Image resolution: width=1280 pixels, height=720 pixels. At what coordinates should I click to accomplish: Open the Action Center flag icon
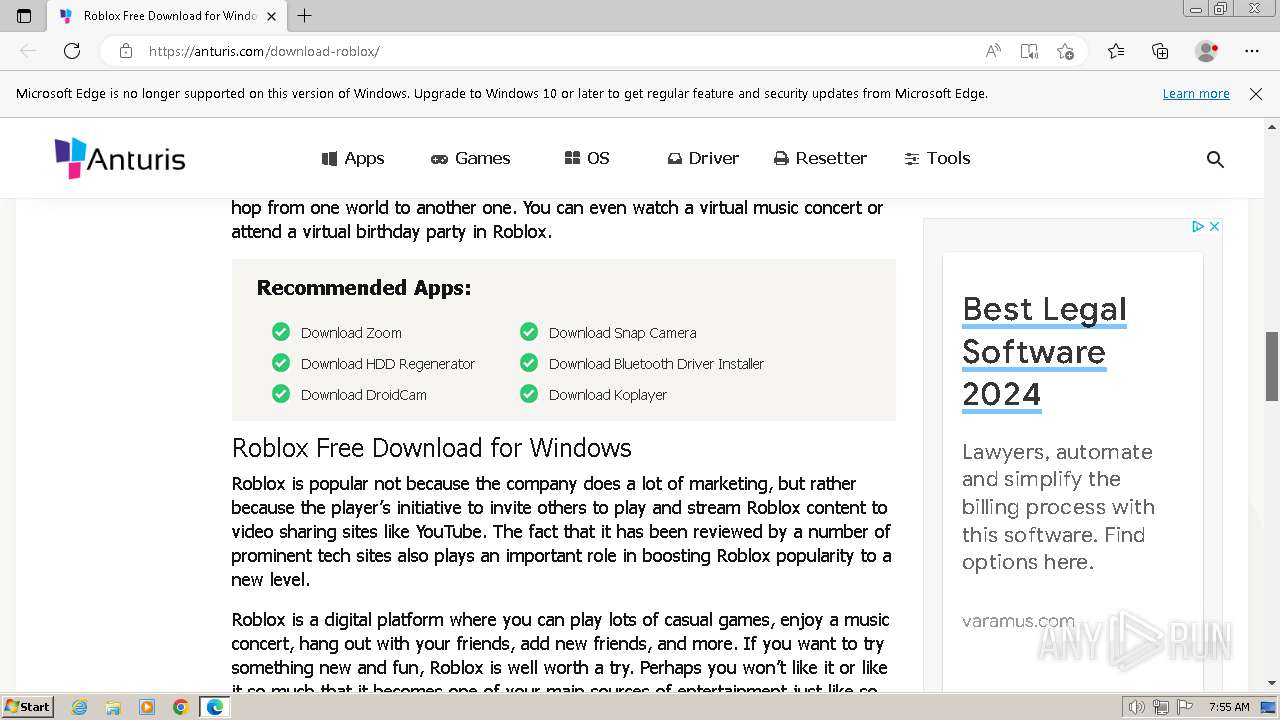1184,707
